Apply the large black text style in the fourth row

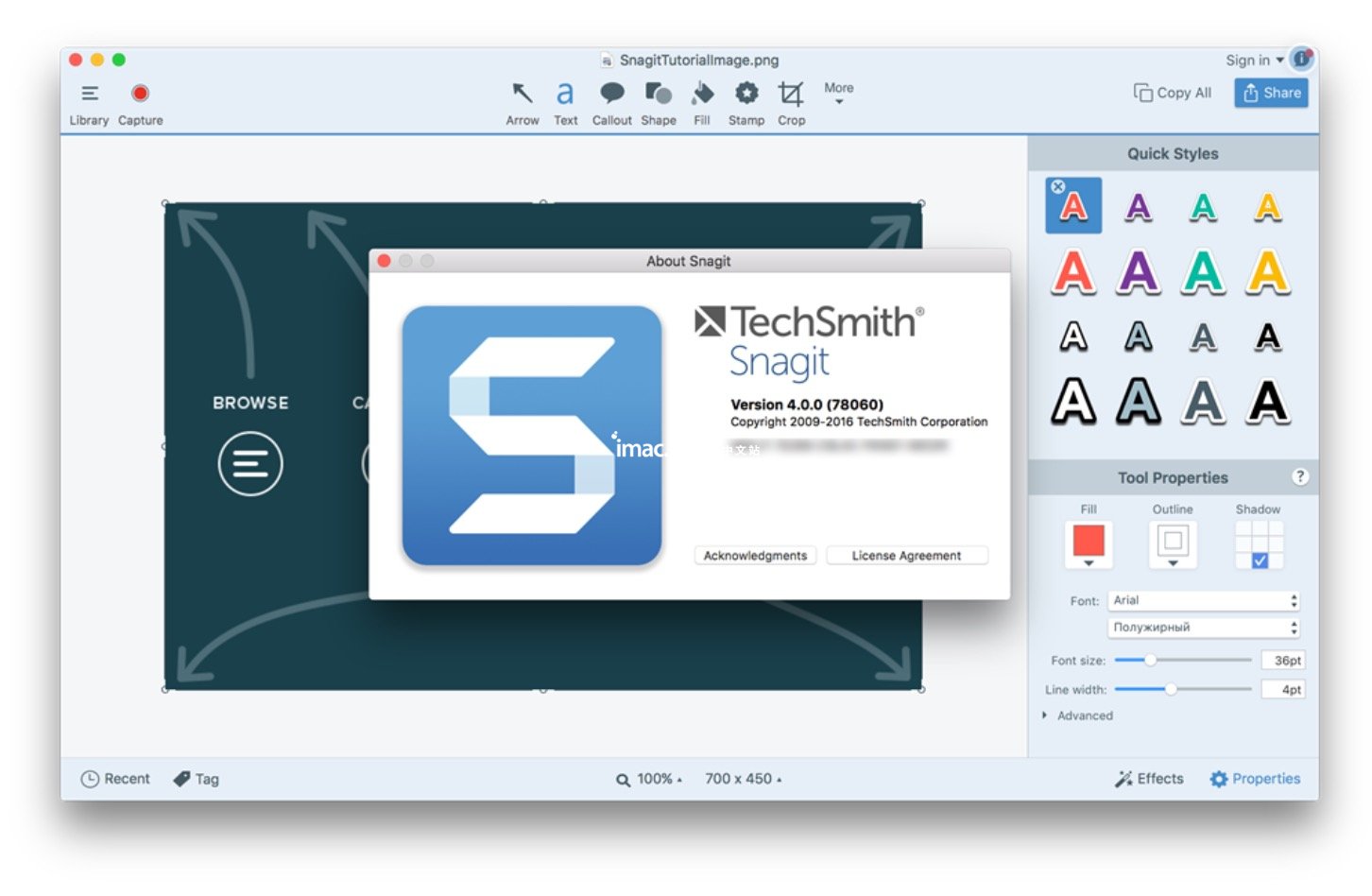click(1268, 402)
